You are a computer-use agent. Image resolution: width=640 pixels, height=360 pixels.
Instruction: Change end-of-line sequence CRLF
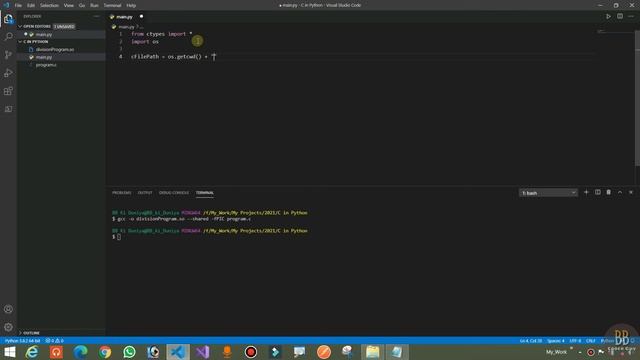click(591, 340)
